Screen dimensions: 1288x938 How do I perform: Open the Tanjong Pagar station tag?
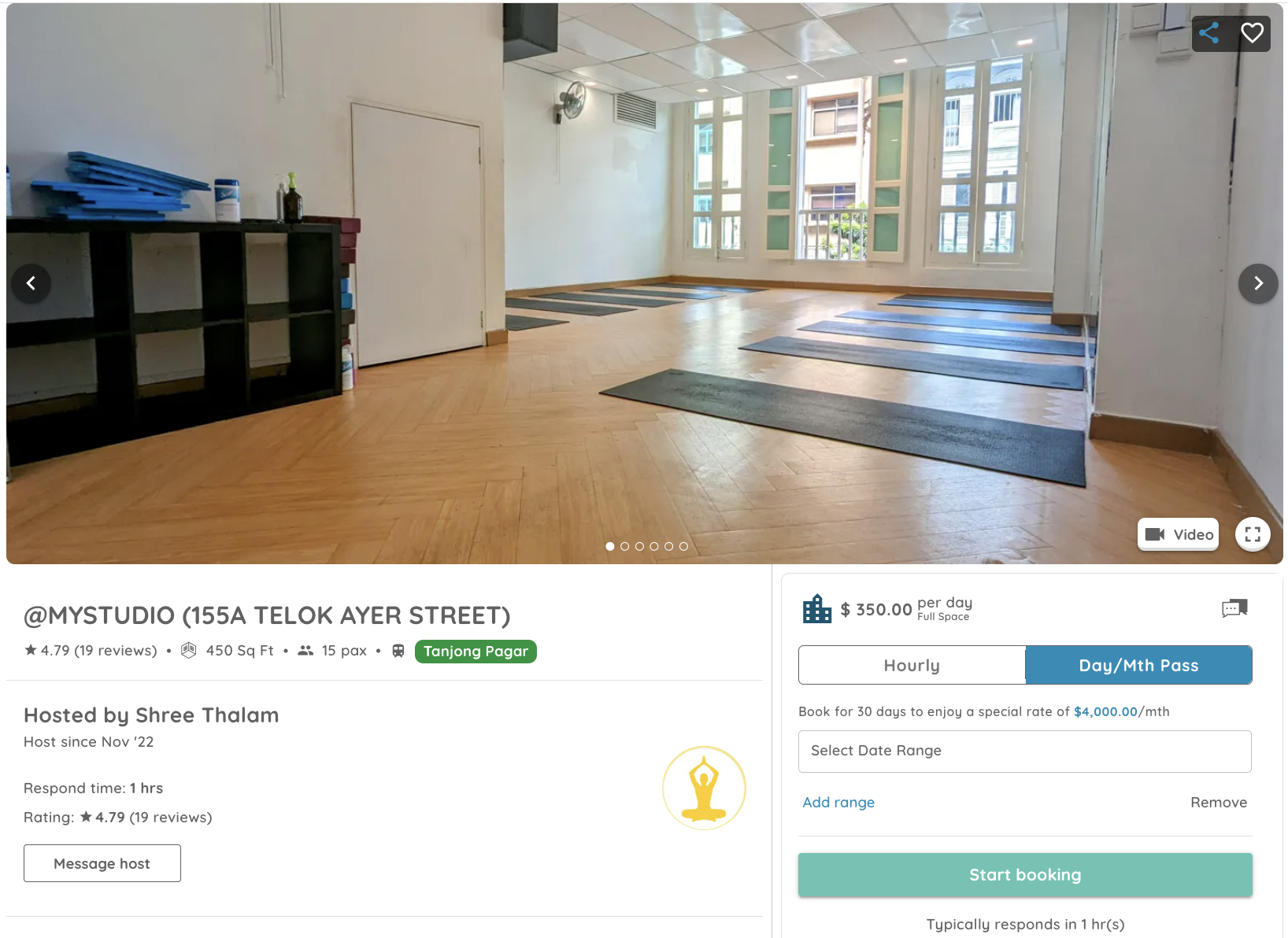(x=476, y=652)
